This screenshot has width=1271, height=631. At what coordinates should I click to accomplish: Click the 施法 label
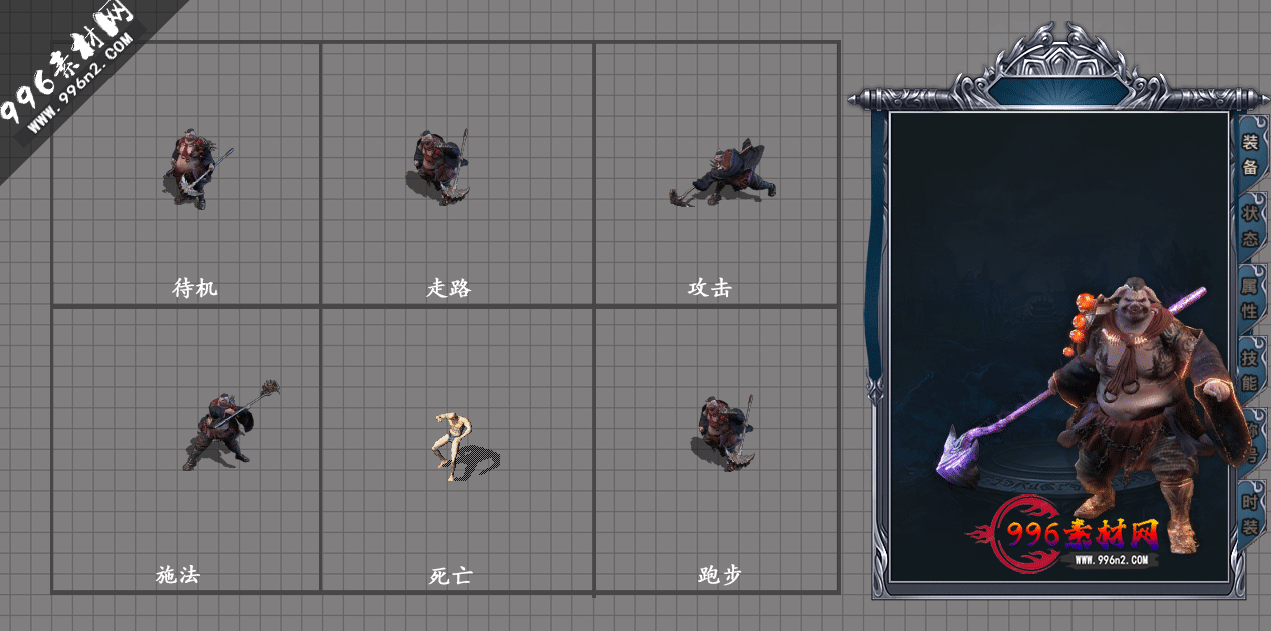tap(178, 575)
